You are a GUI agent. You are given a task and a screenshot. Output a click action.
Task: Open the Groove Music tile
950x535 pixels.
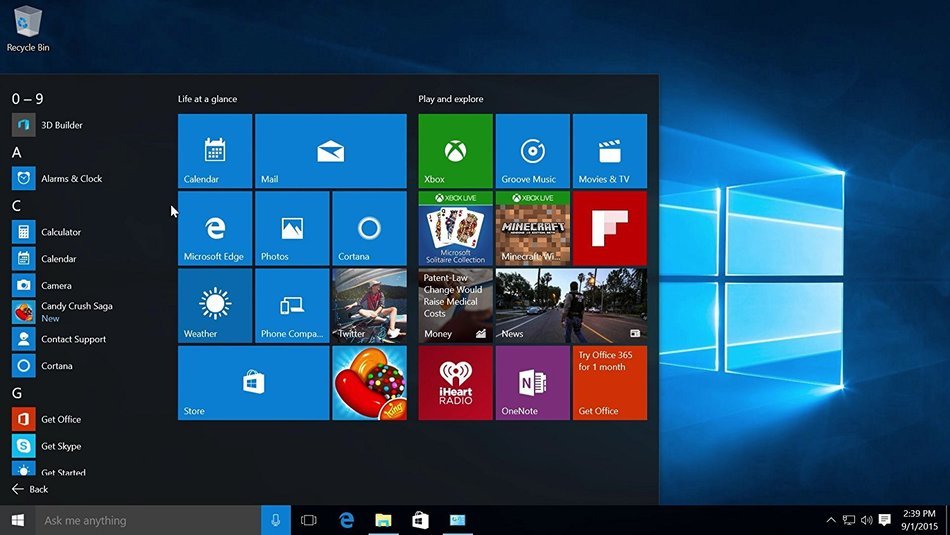point(533,151)
